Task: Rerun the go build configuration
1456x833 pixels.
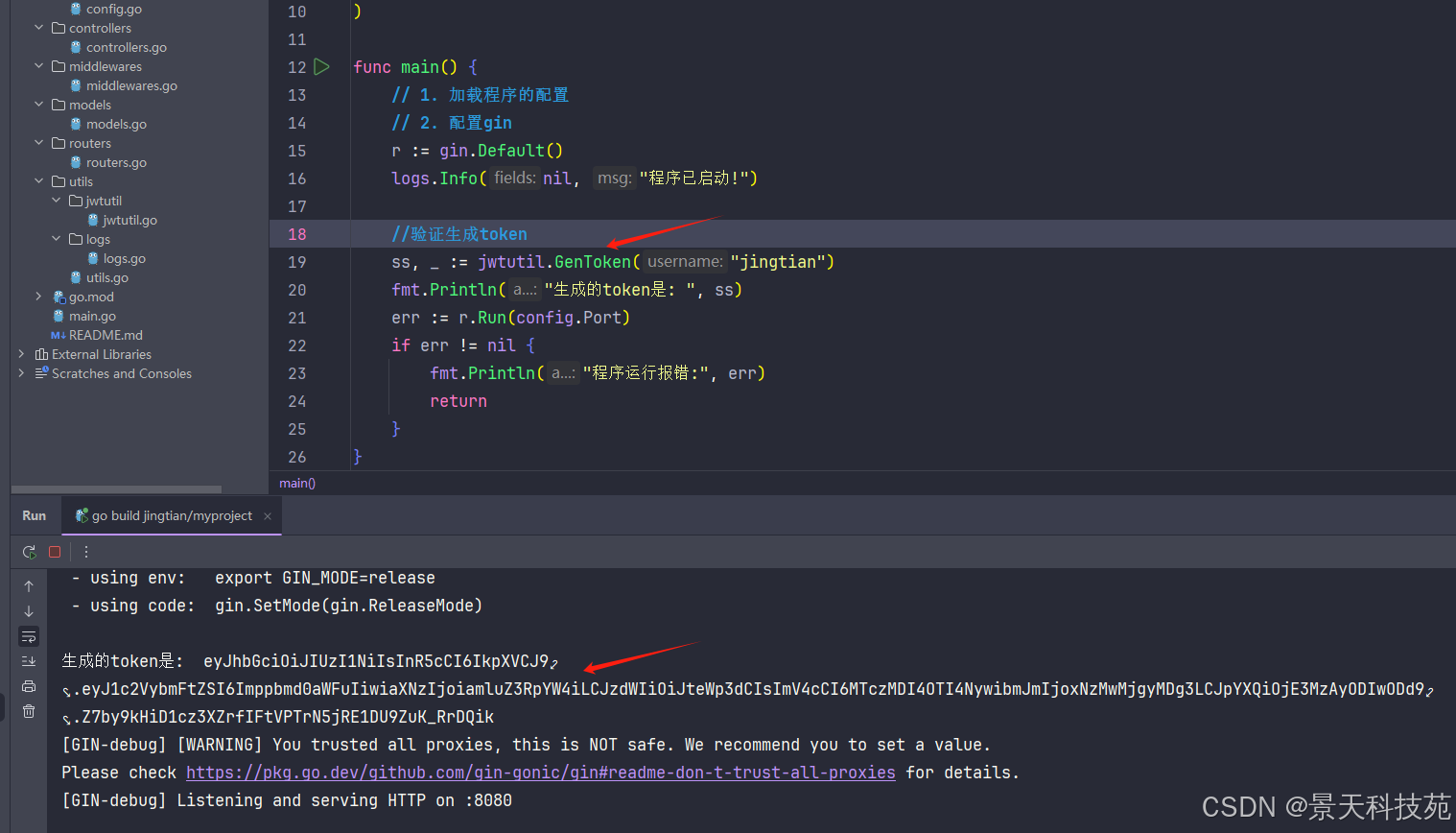Action: pyautogui.click(x=30, y=552)
